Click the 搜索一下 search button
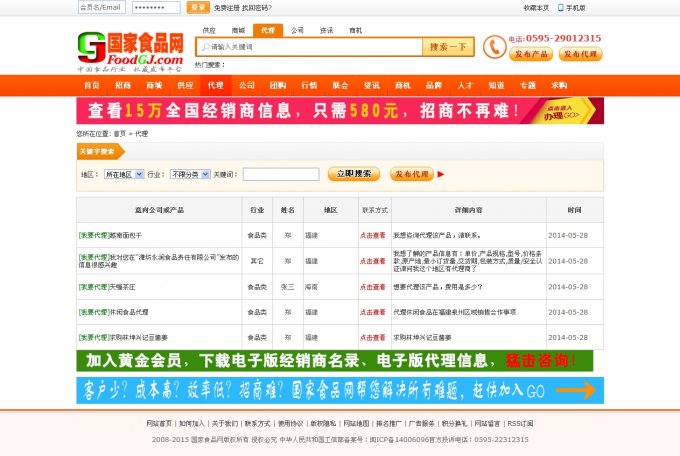Image resolution: width=680 pixels, height=456 pixels. pyautogui.click(x=448, y=47)
